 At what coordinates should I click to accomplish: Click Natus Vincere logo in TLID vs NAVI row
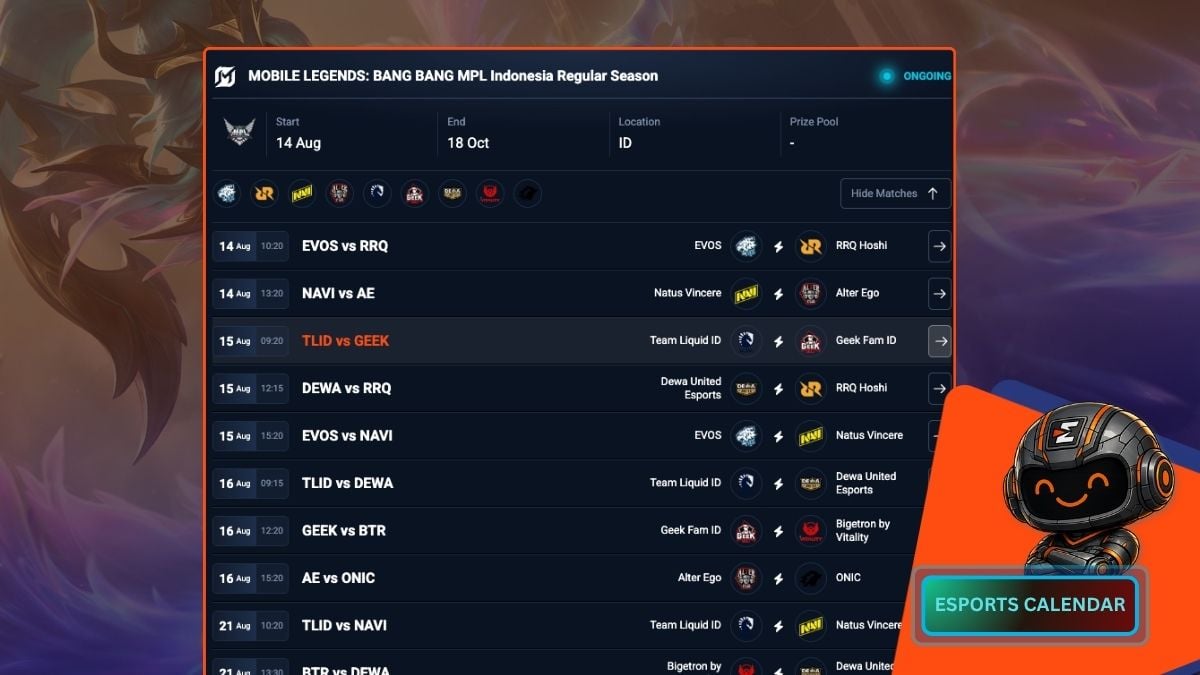coord(810,626)
